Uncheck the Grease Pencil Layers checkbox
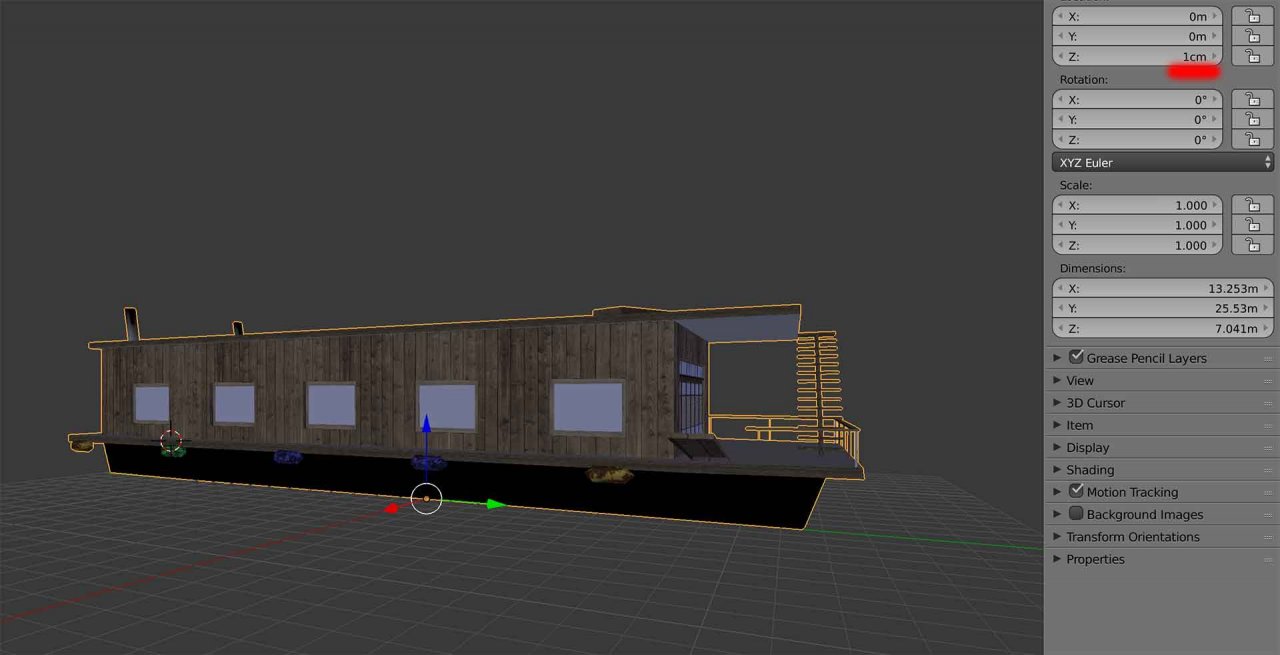 (x=1076, y=357)
